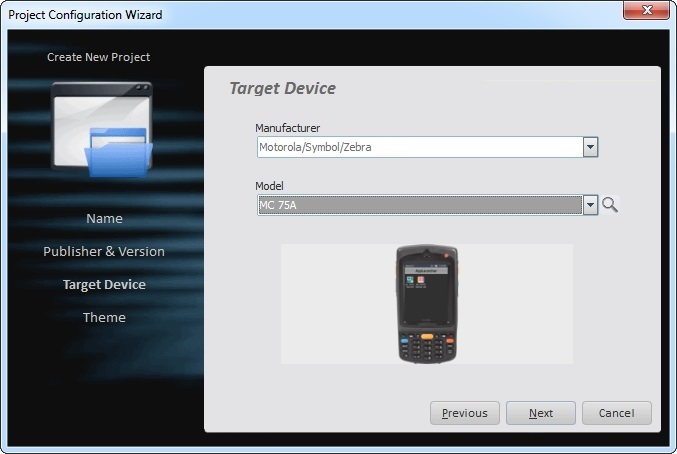Expand the Manufacturer dropdown arrow

590,148
